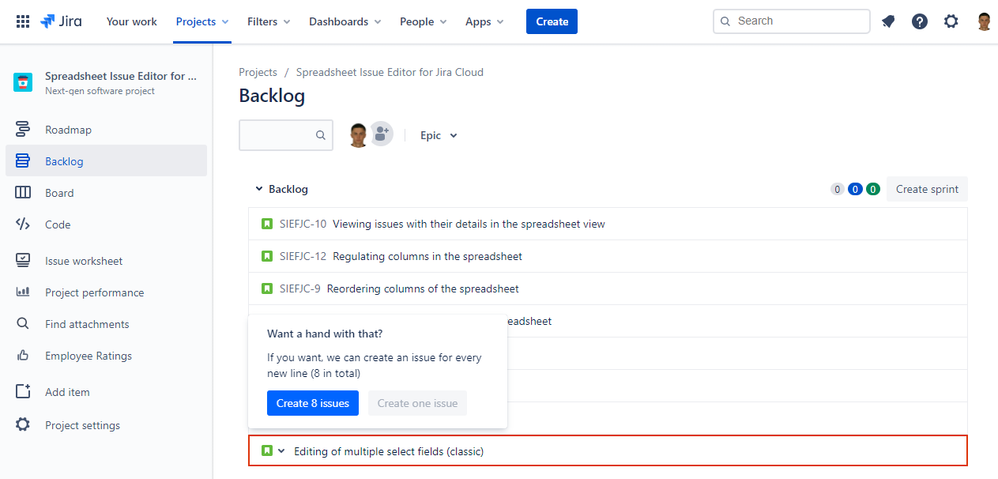Click the Employee Ratings thumbs-up icon
The width and height of the screenshot is (998, 479).
22,356
